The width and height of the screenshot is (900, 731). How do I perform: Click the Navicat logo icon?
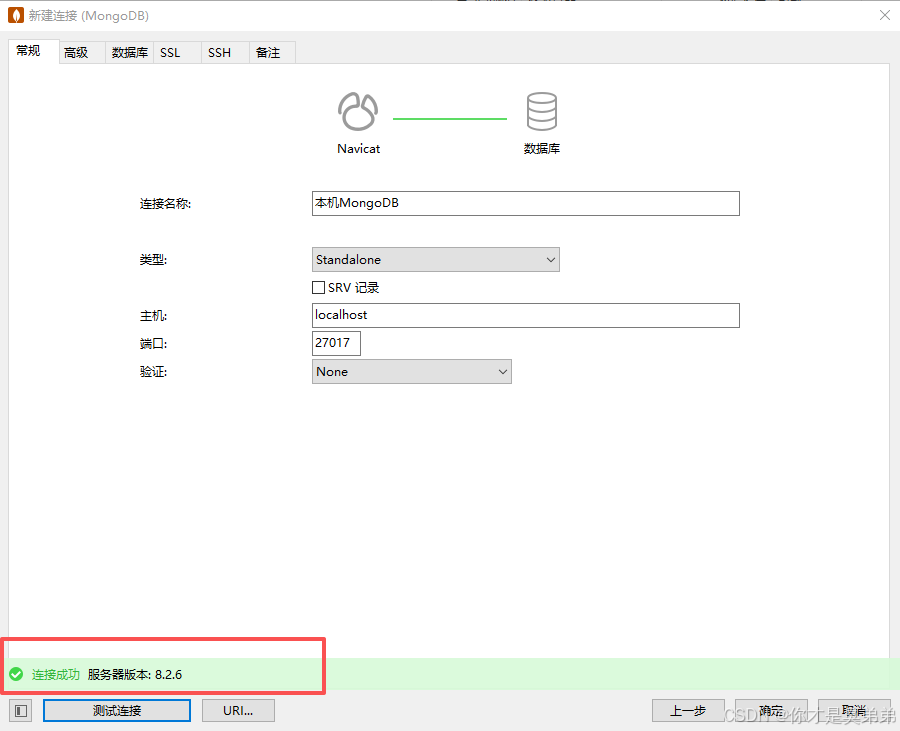358,111
